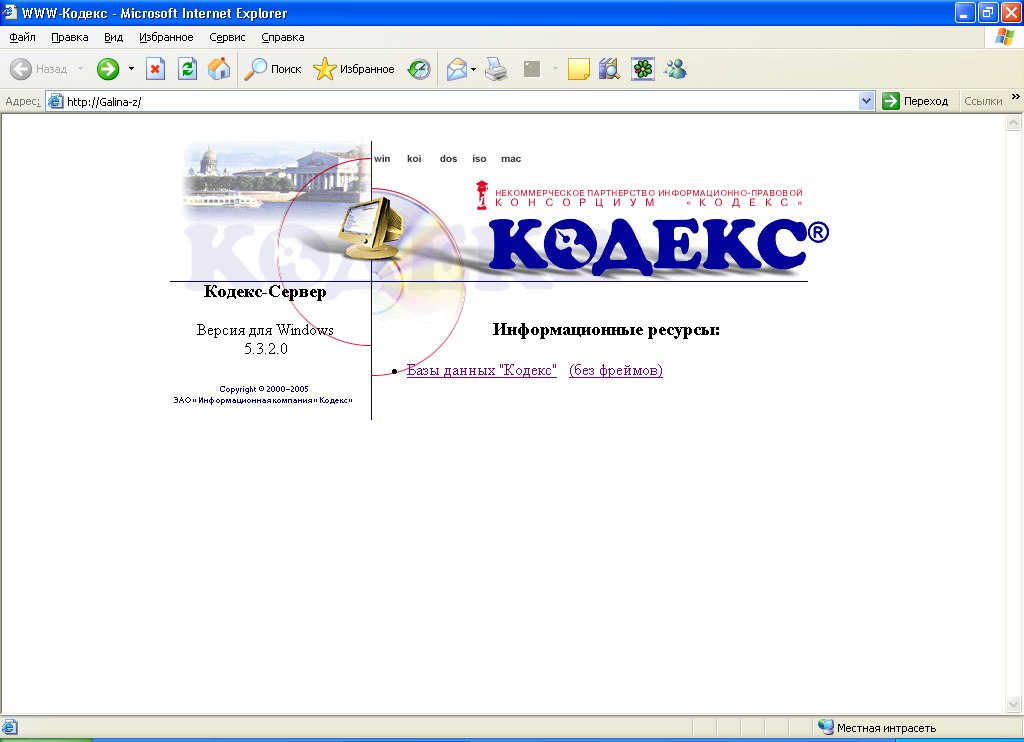Launch ICQ green flower icon
This screenshot has height=742, width=1024.
643,69
